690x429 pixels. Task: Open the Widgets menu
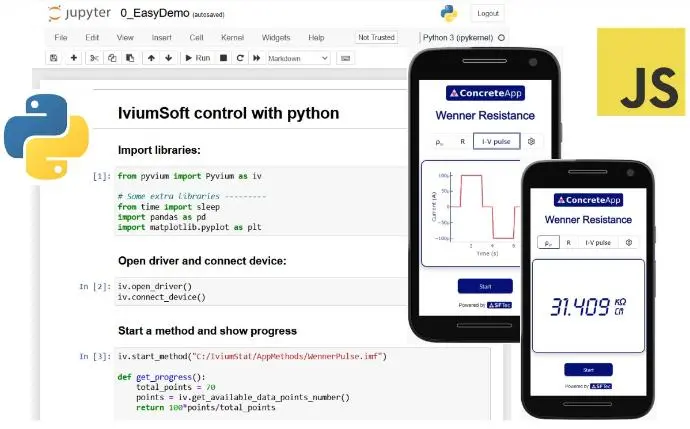coord(276,37)
